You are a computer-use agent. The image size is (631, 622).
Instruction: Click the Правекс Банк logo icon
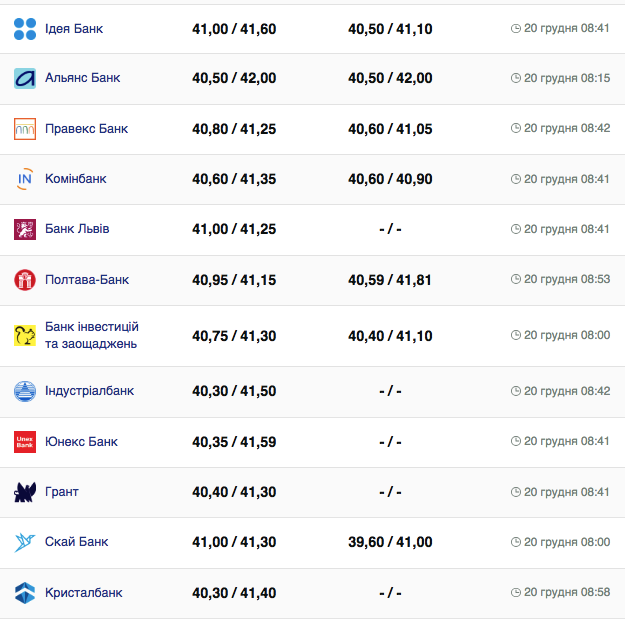pos(25,129)
